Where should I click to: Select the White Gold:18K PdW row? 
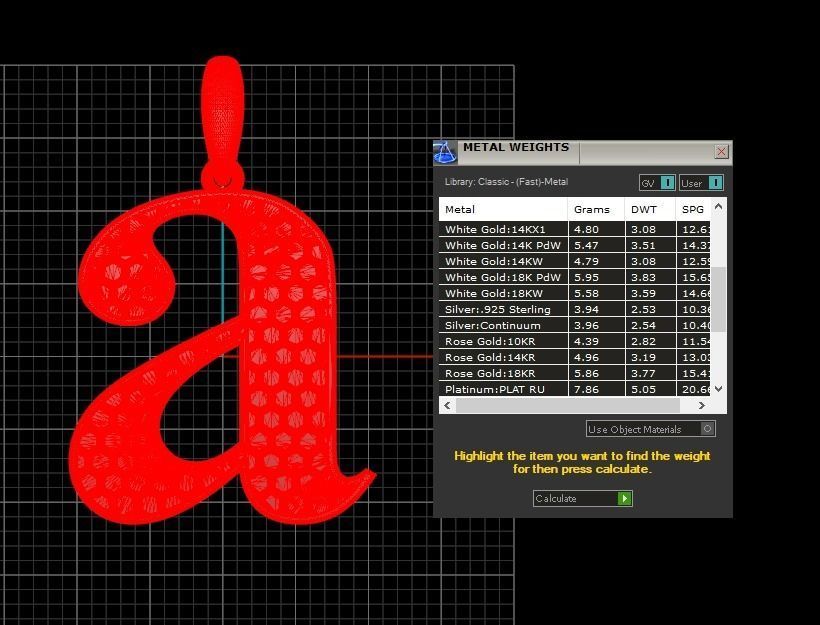coord(575,277)
